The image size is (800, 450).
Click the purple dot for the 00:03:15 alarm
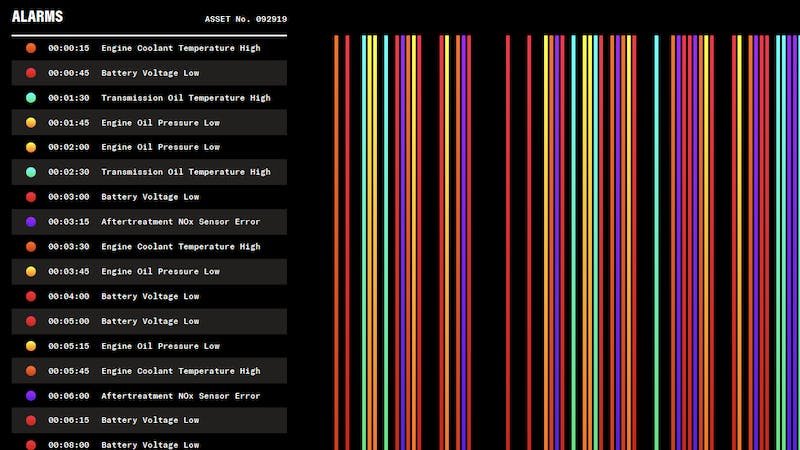pyautogui.click(x=31, y=222)
